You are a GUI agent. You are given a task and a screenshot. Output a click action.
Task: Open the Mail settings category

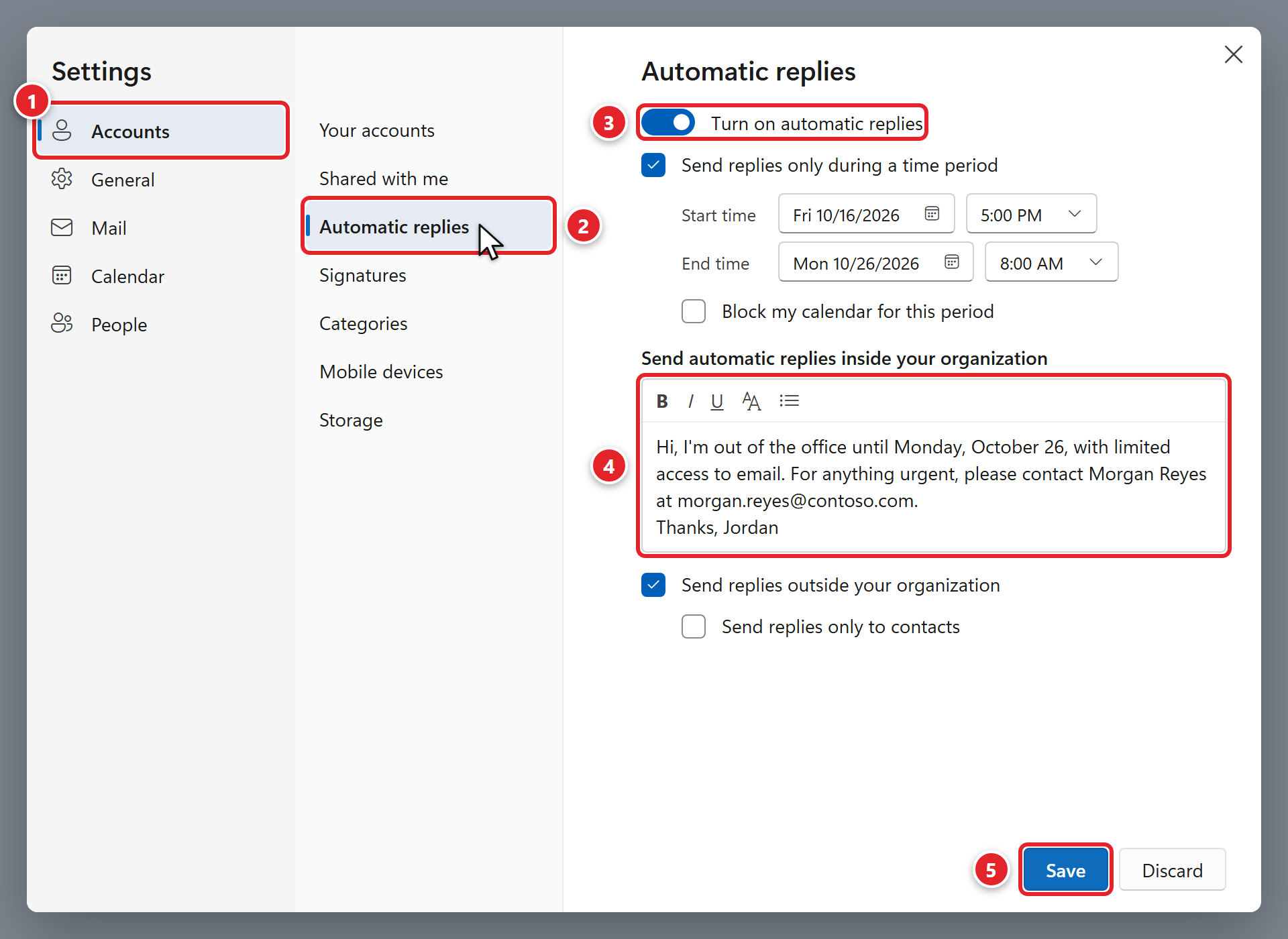point(161,228)
